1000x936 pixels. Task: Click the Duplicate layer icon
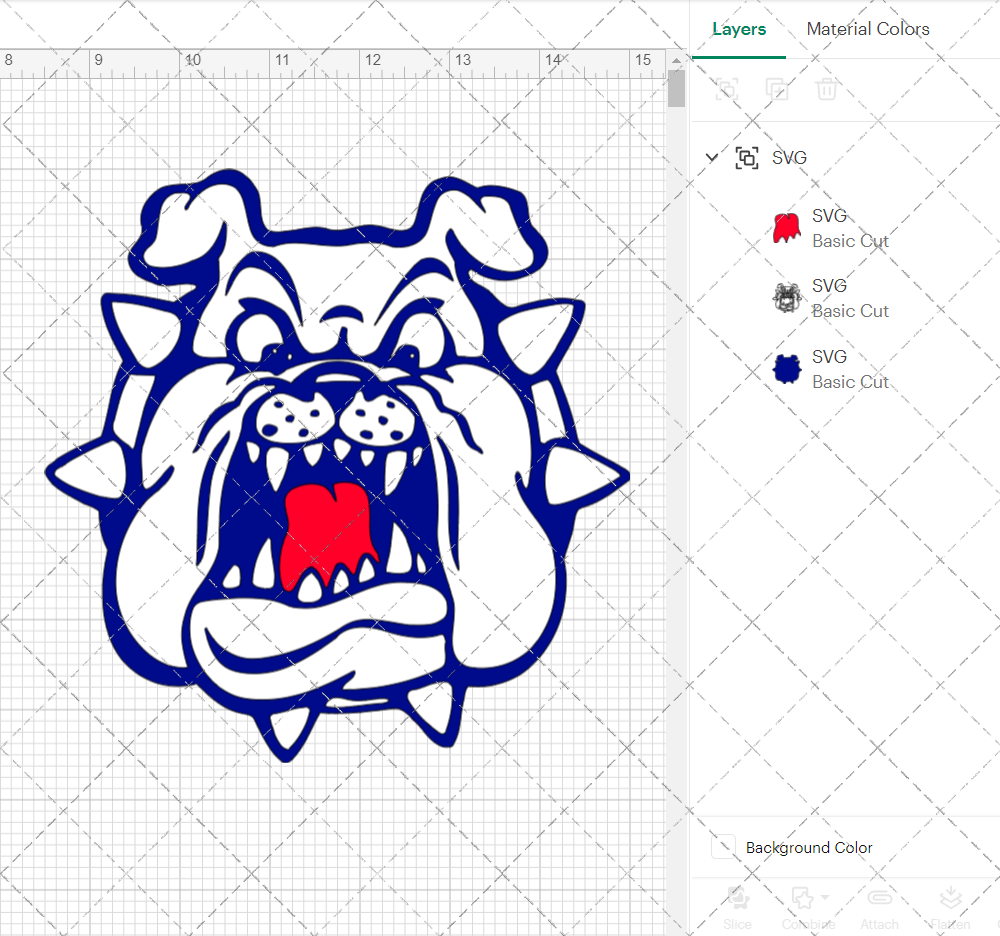[x=776, y=89]
